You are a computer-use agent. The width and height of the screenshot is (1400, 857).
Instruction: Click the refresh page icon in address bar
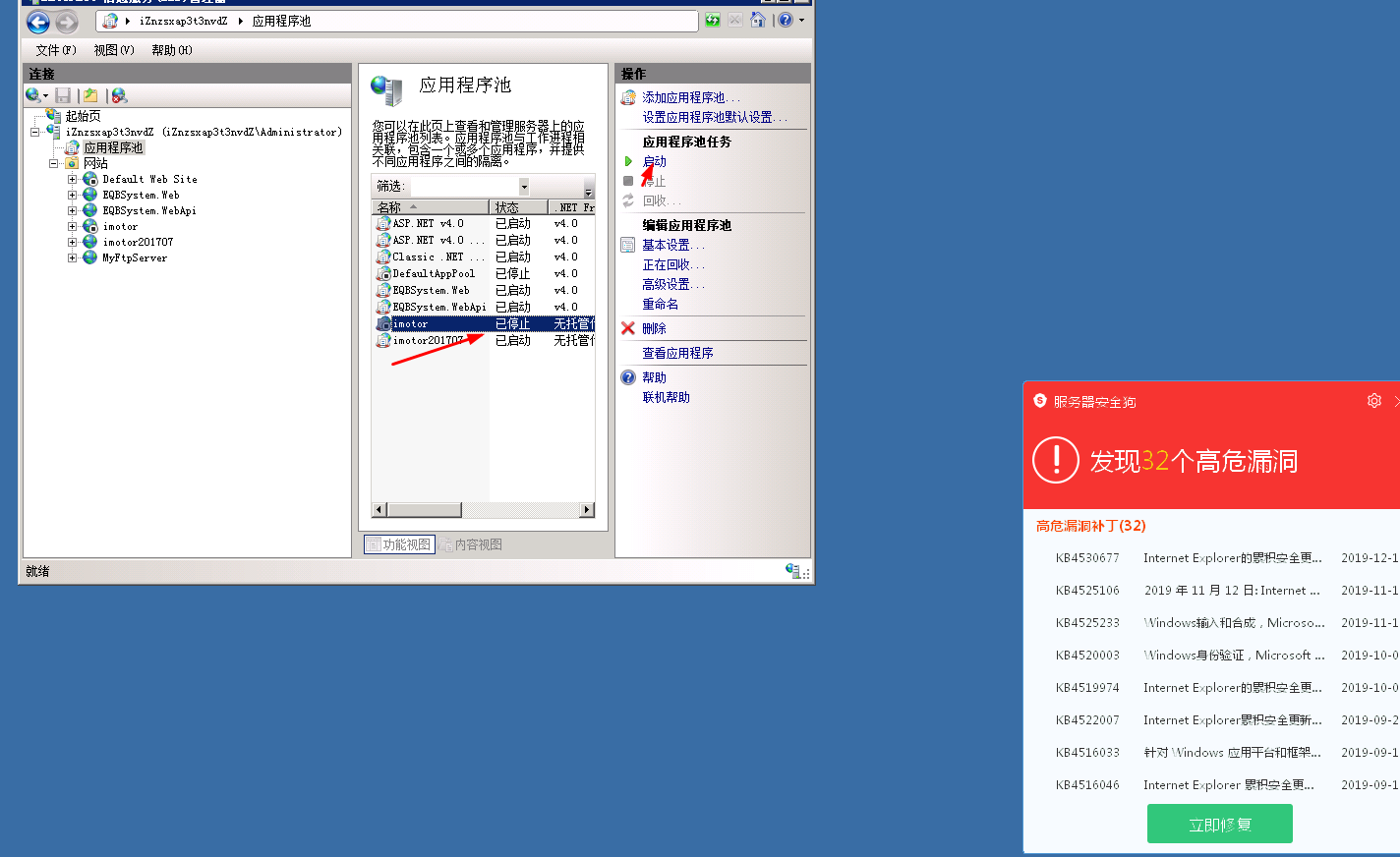click(x=713, y=20)
